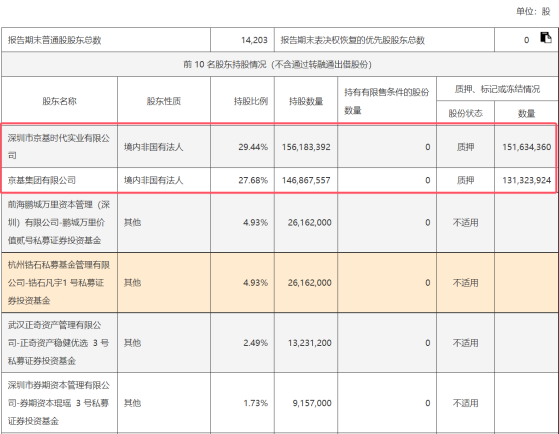Screen dimensions: 559x434
Task: Click the copy table icon at top right
Action: (x=545, y=37)
